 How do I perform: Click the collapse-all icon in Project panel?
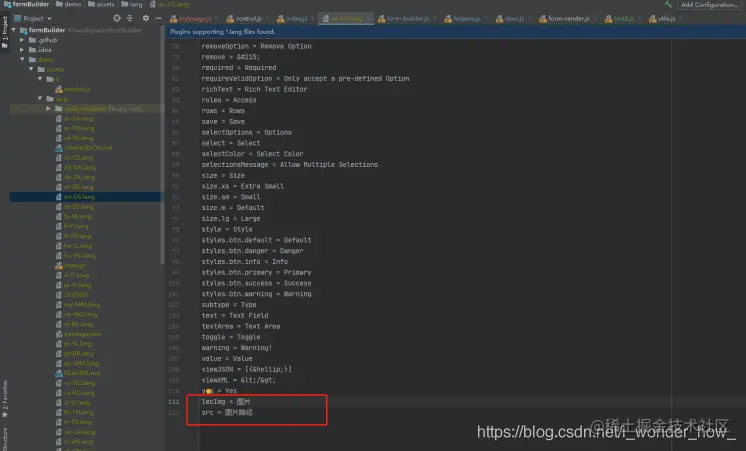click(130, 18)
